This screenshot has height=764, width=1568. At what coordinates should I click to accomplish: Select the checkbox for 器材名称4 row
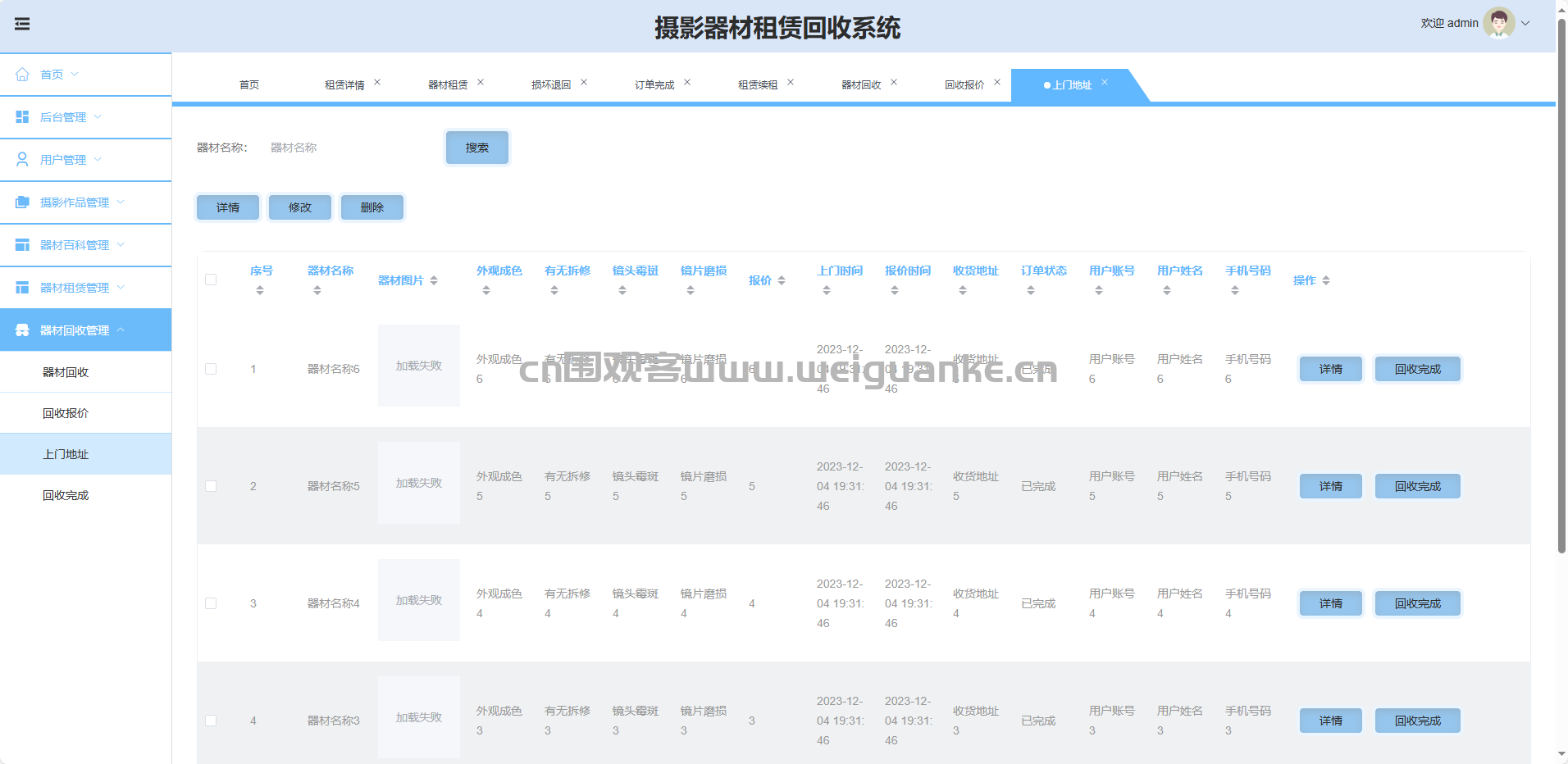click(211, 603)
